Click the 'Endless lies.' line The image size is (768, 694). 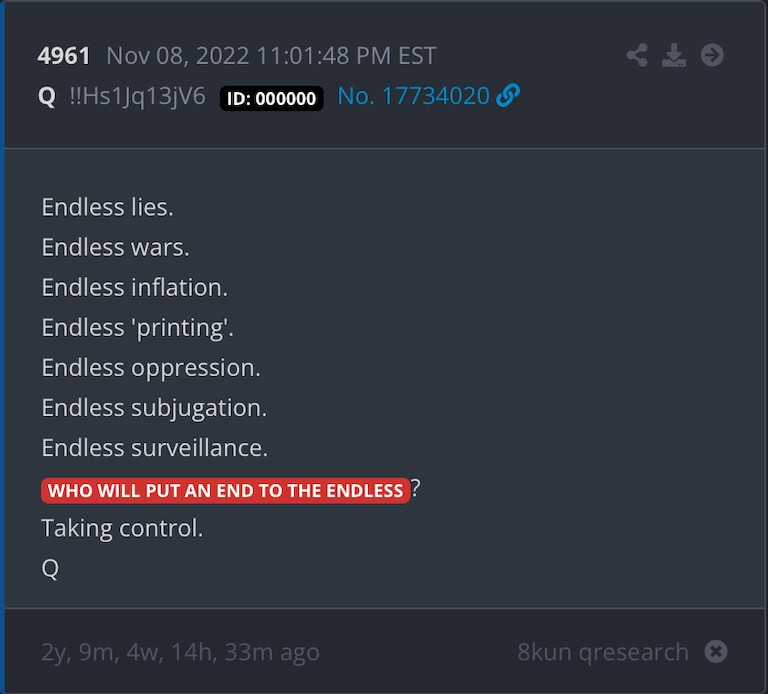point(107,207)
